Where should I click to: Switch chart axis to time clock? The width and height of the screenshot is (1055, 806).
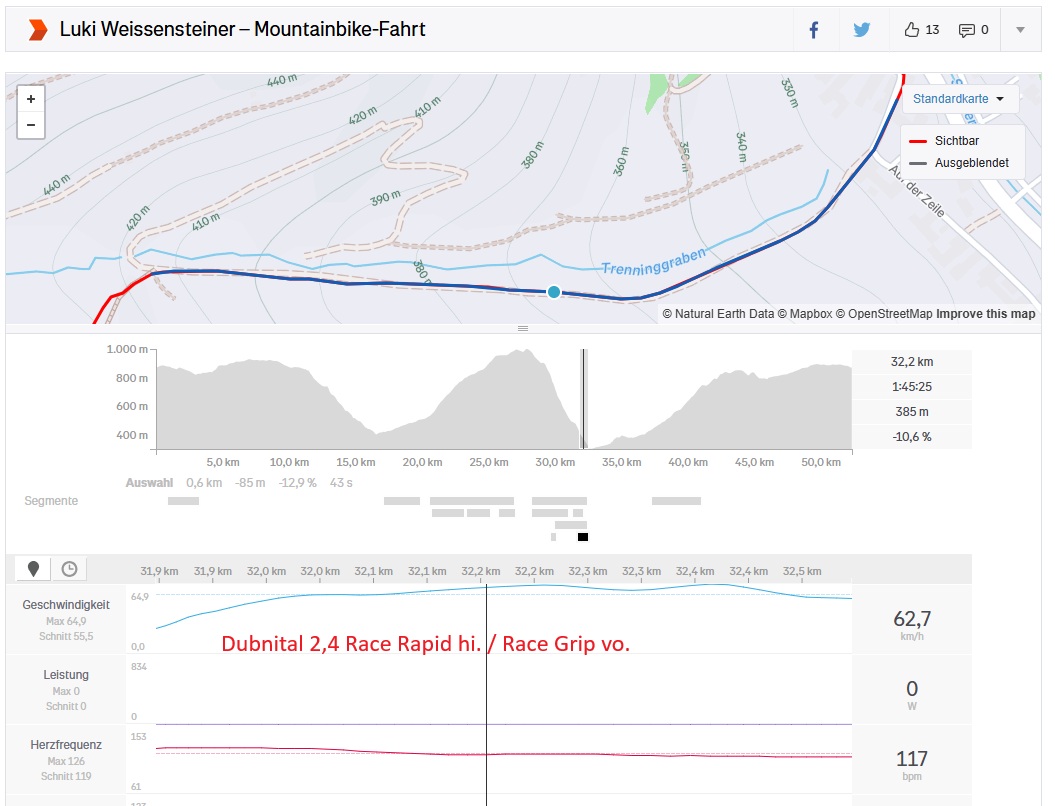click(69, 569)
